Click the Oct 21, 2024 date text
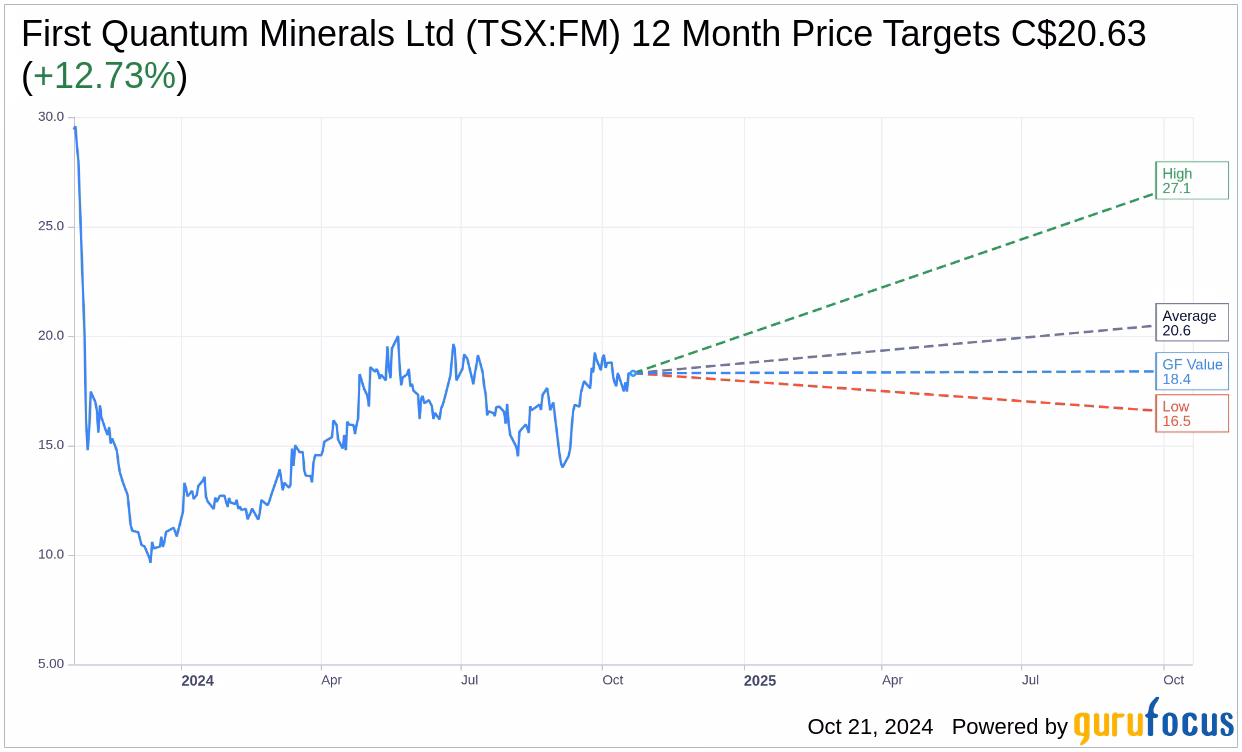This screenshot has height=752, width=1242. (872, 726)
